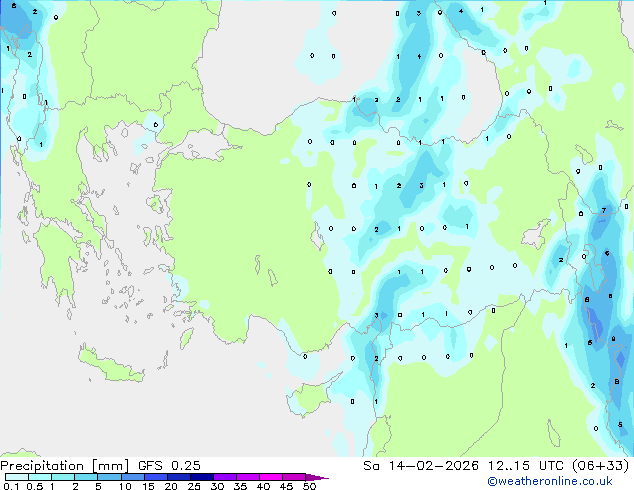Click the above-50 mm arrow tip of legend
The width and height of the screenshot is (634, 490).
(x=317, y=477)
